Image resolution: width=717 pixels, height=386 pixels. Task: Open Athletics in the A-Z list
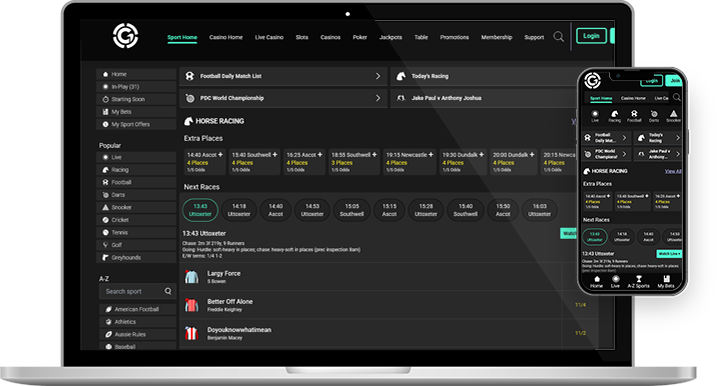(x=138, y=322)
